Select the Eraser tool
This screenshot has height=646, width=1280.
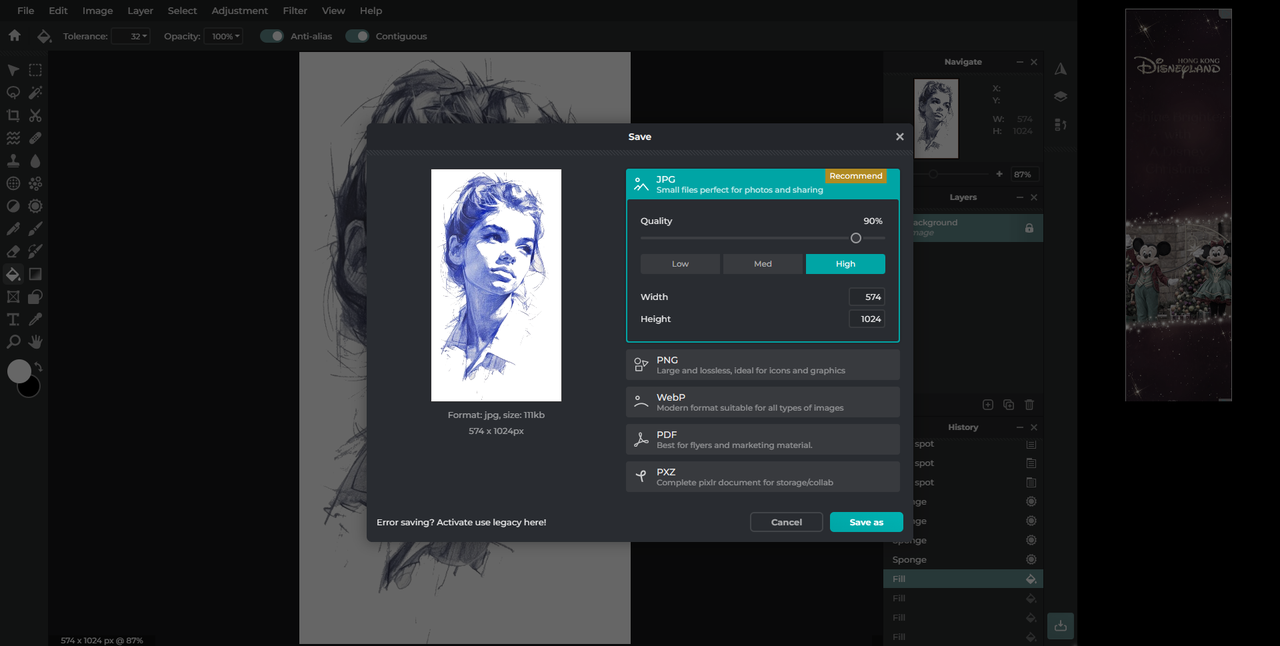pyautogui.click(x=13, y=252)
